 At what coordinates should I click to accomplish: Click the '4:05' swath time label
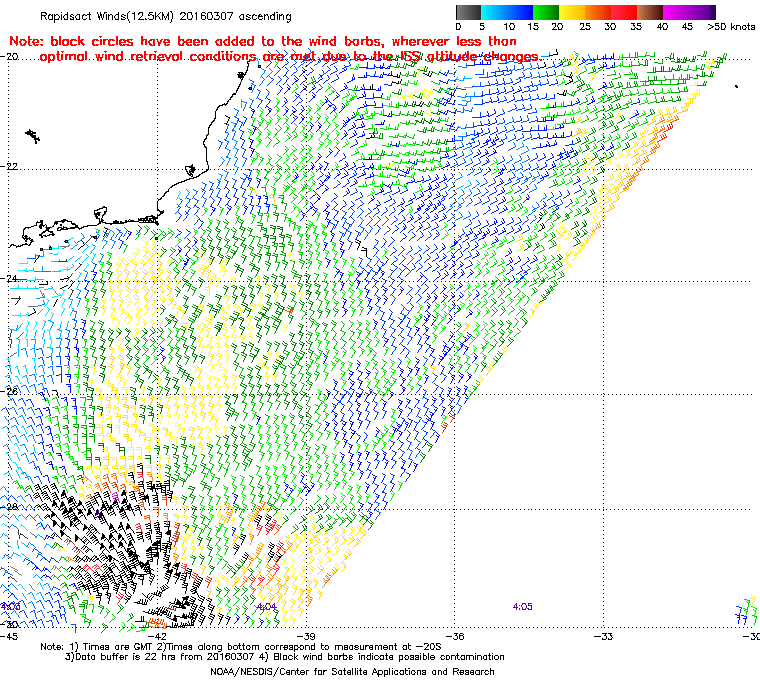click(522, 607)
